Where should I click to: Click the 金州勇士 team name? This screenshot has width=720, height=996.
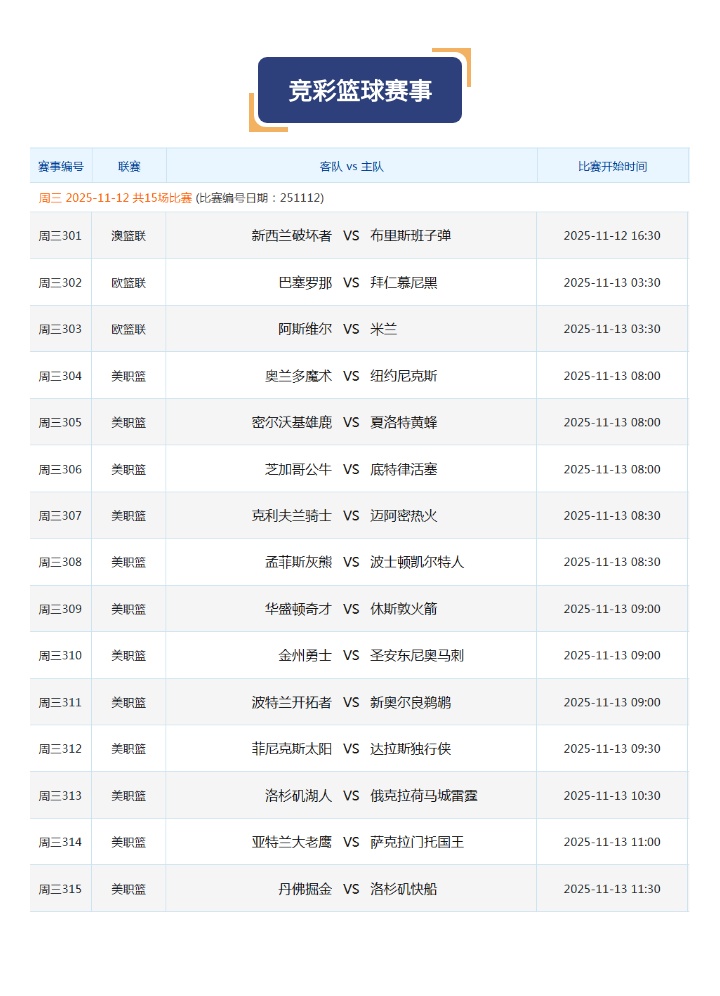pos(305,656)
